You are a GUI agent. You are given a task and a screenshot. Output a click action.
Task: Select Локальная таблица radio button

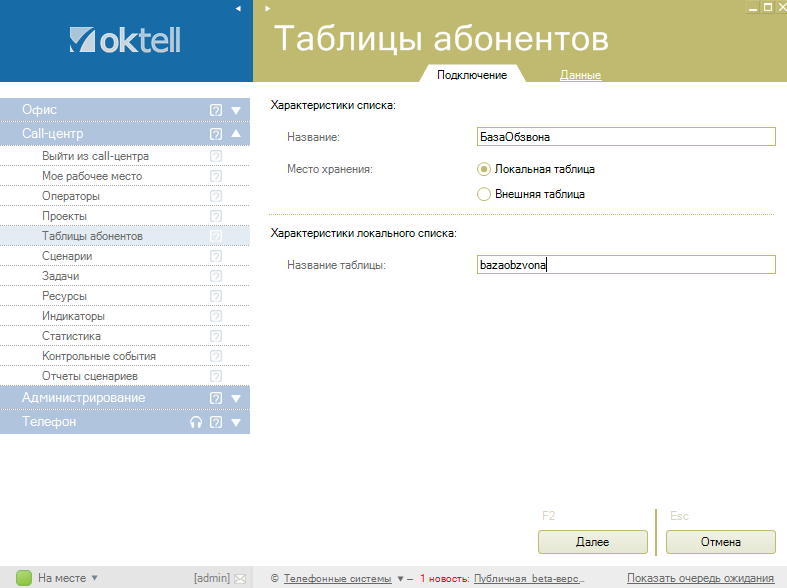pyautogui.click(x=484, y=169)
